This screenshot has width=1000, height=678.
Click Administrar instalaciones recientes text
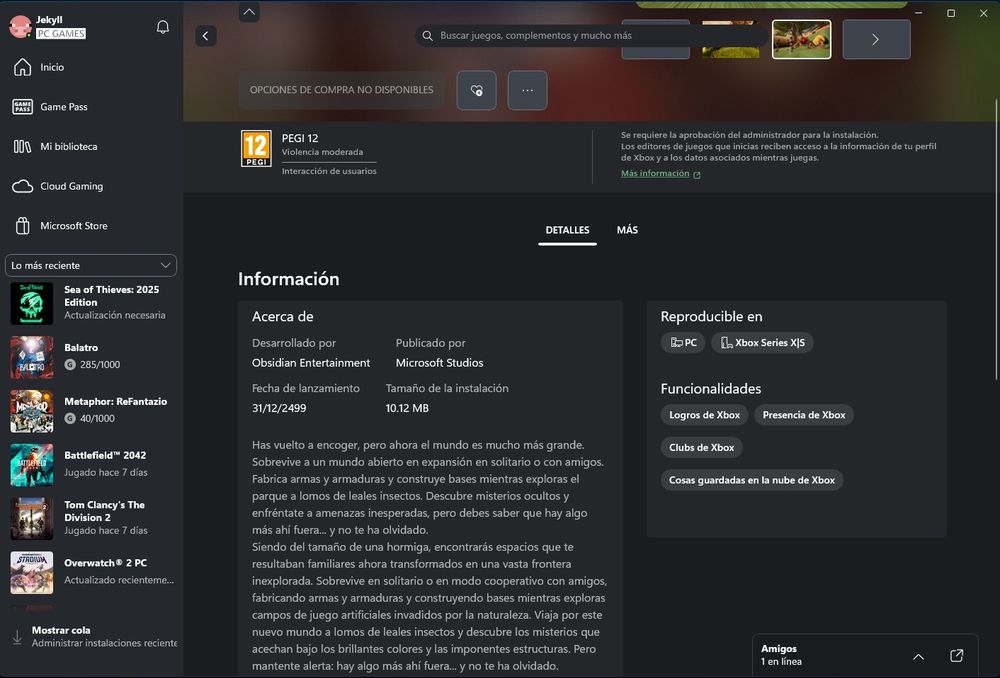coord(105,643)
